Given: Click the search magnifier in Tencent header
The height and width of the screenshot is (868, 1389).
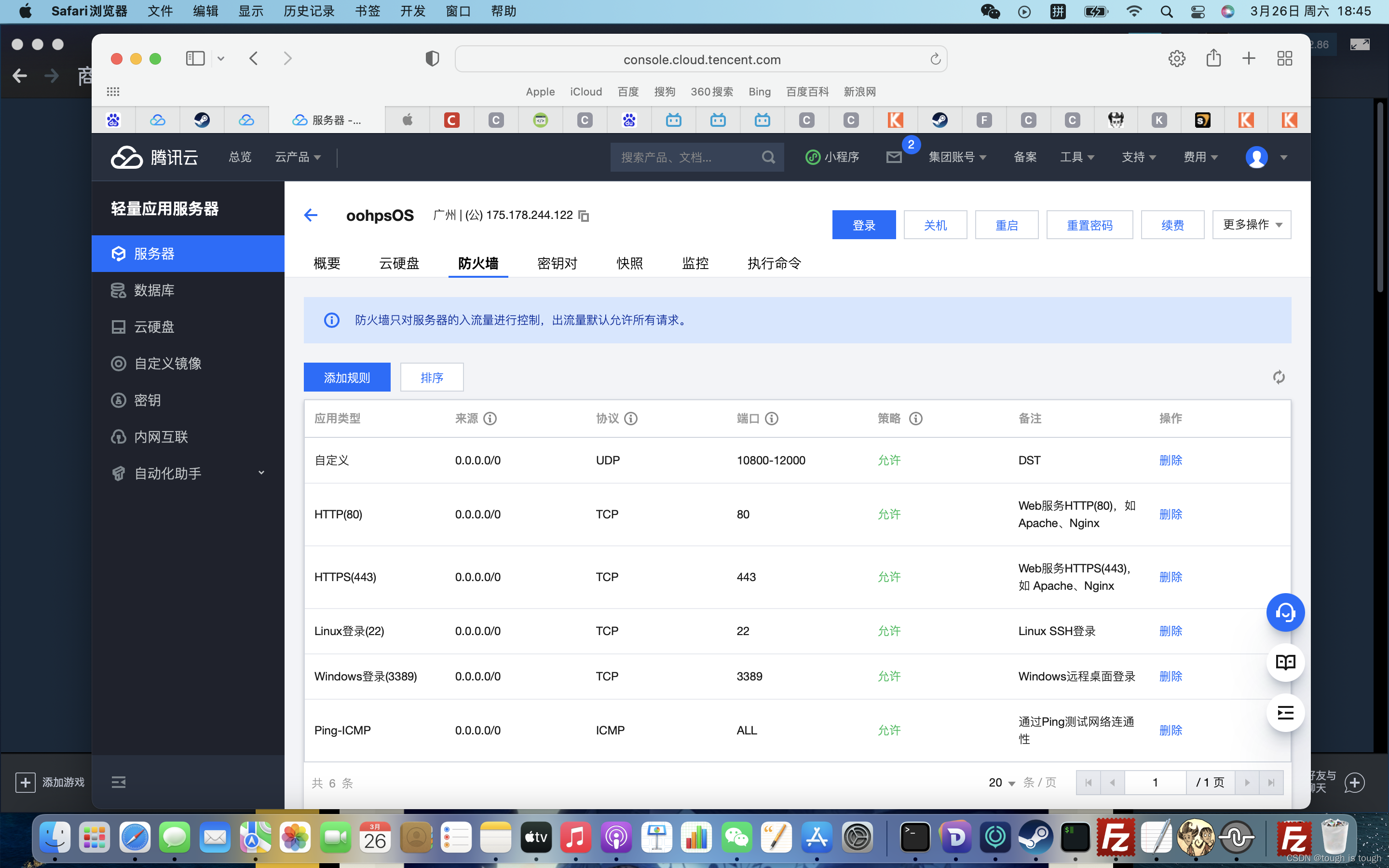Looking at the screenshot, I should click(x=768, y=157).
